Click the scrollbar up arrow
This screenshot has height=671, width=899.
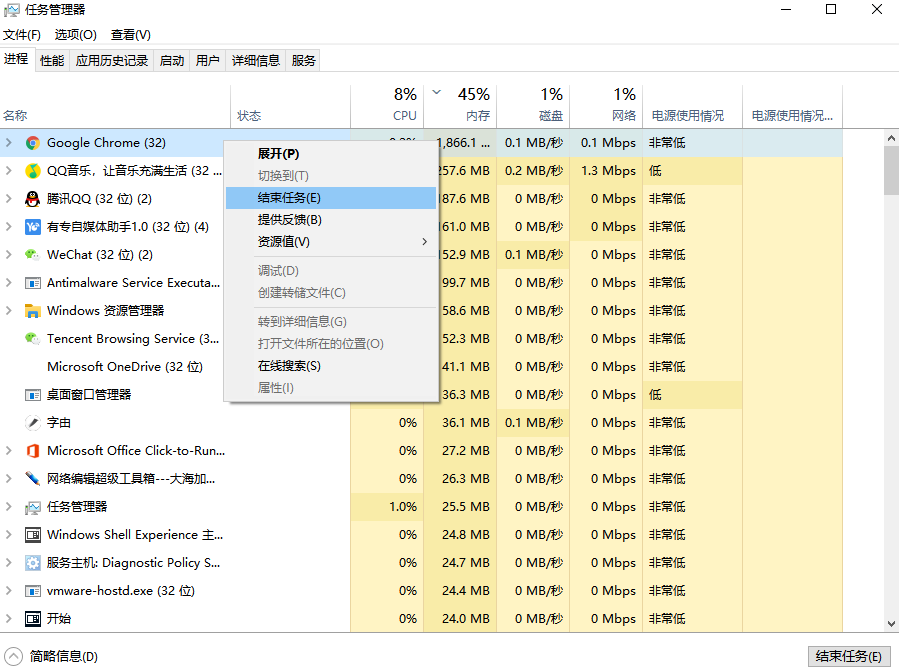coord(891,138)
